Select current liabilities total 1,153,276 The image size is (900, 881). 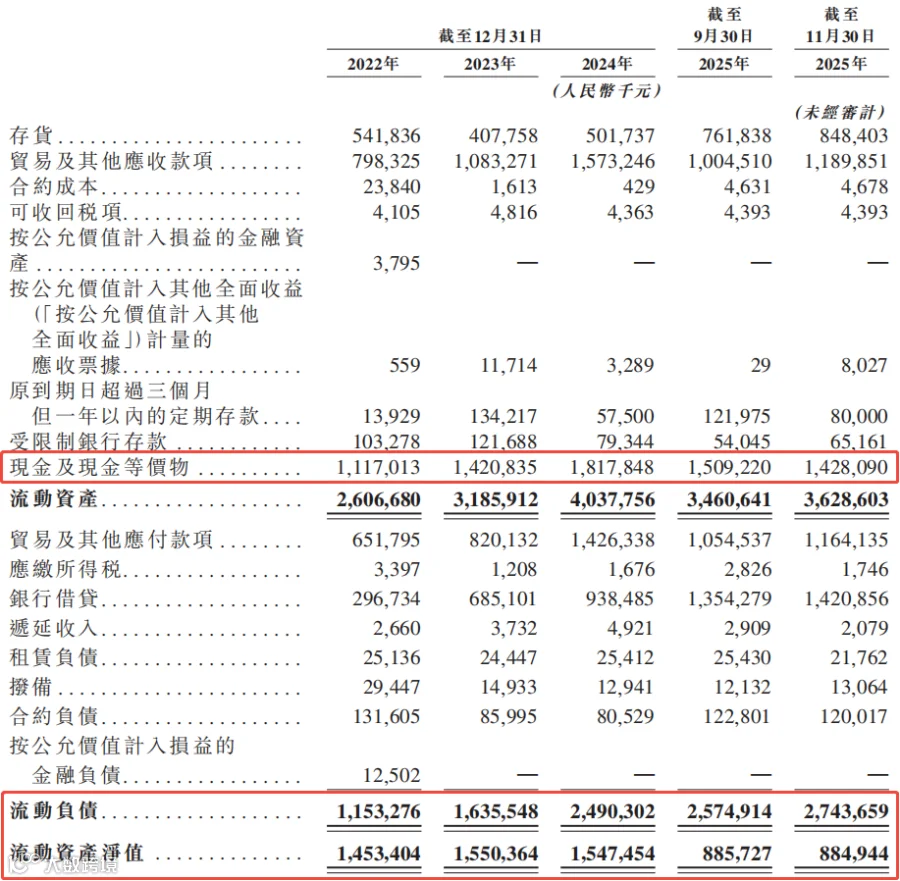pos(378,812)
